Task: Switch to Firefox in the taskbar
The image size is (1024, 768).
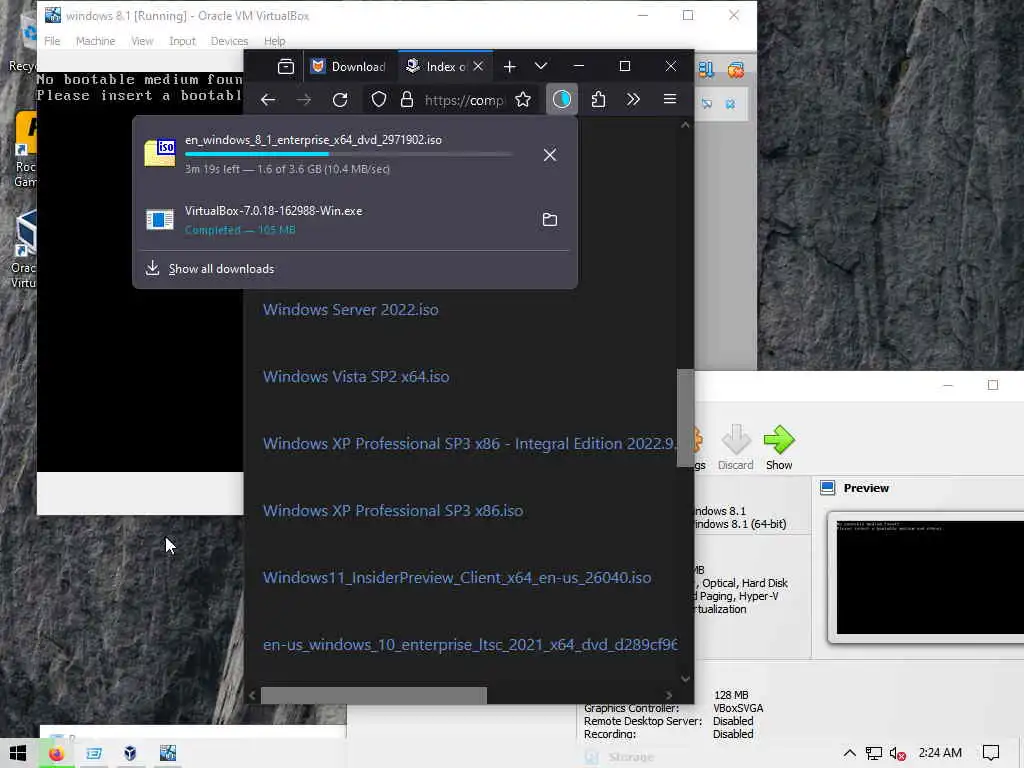Action: tap(56, 753)
